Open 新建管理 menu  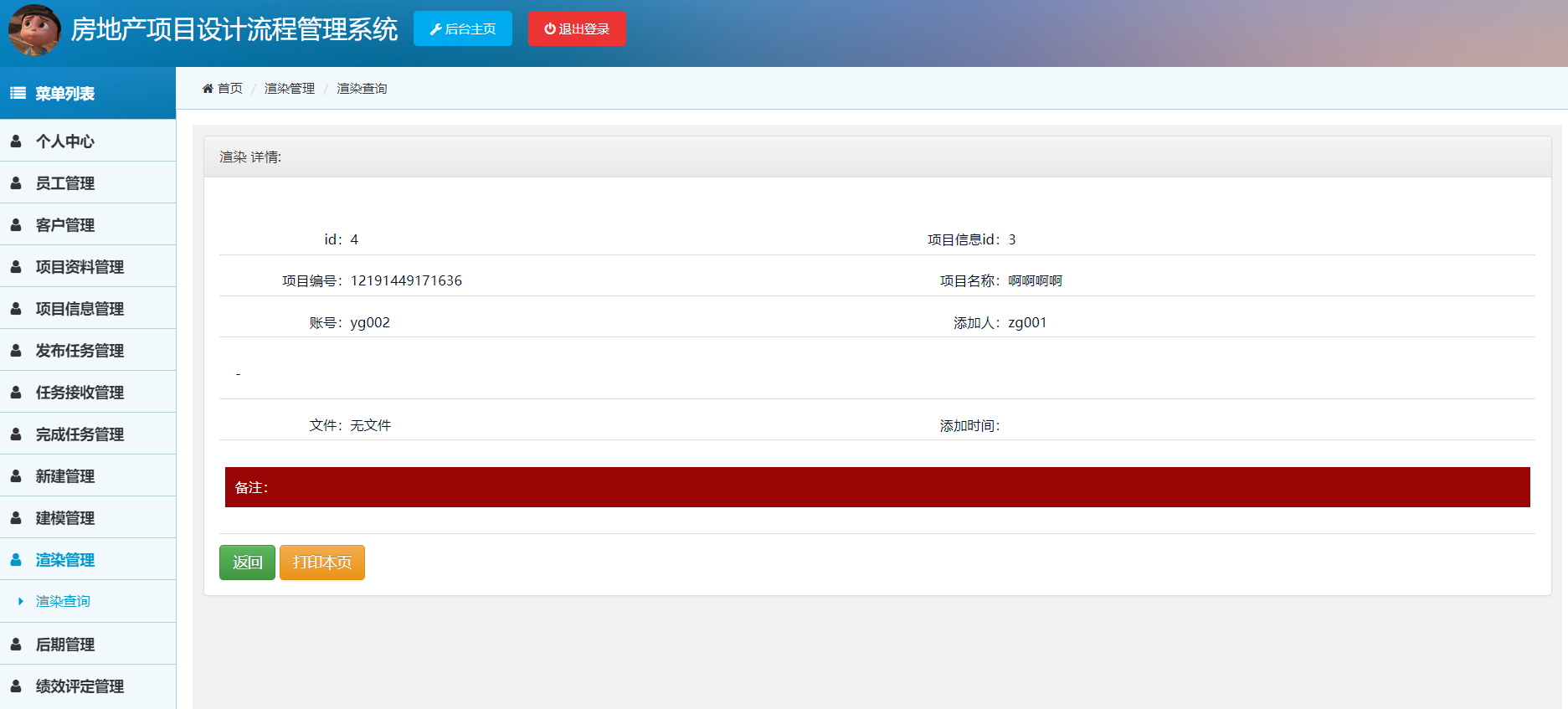click(x=88, y=475)
